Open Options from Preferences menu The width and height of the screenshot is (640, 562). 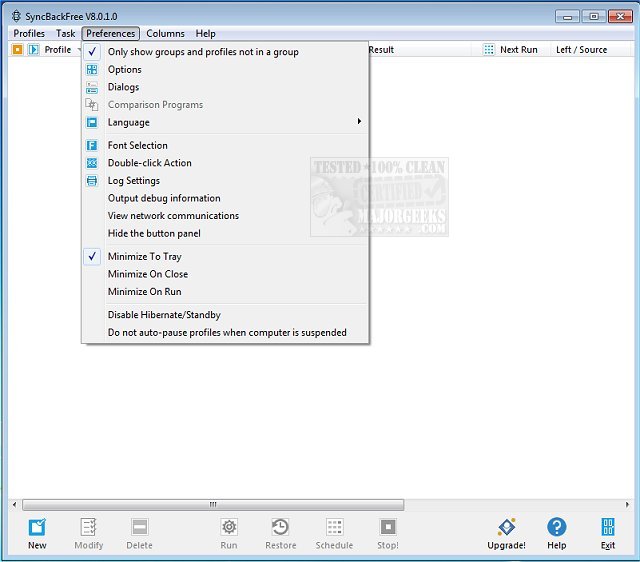point(225,69)
